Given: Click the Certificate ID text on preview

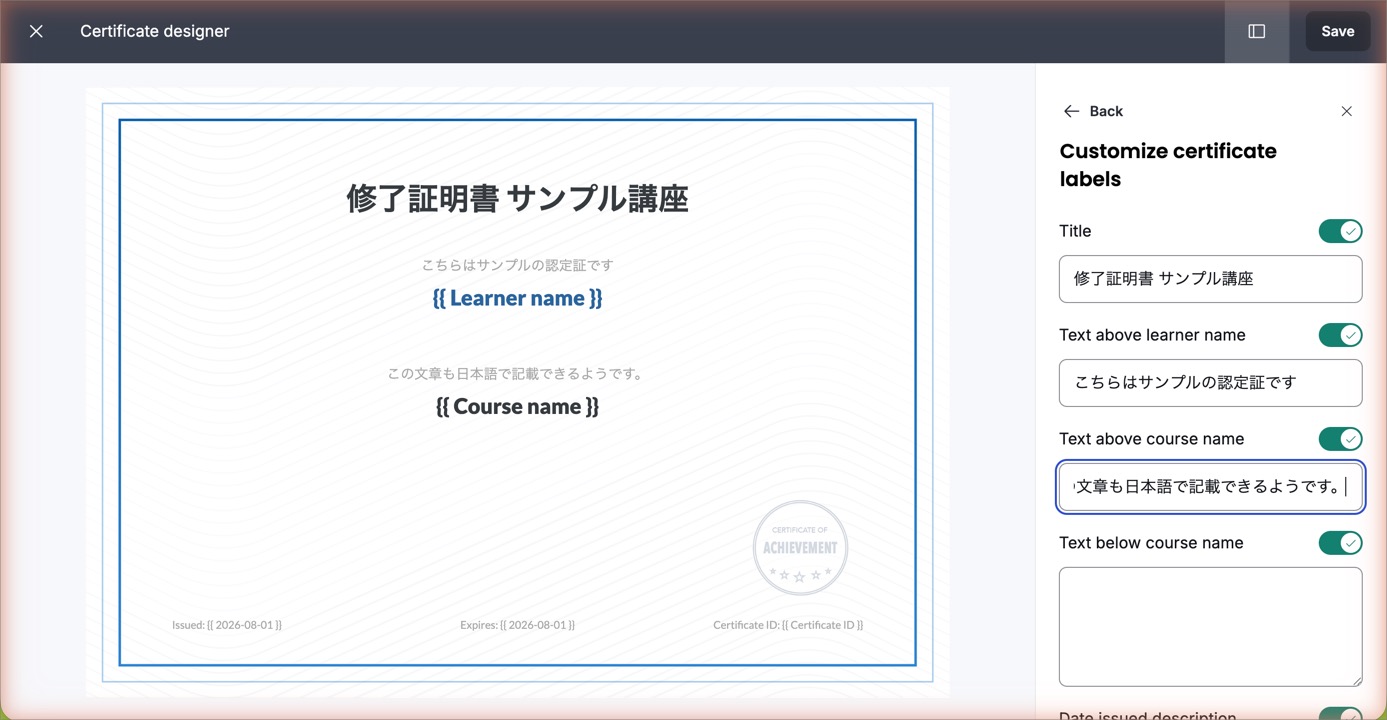Looking at the screenshot, I should pyautogui.click(x=788, y=625).
